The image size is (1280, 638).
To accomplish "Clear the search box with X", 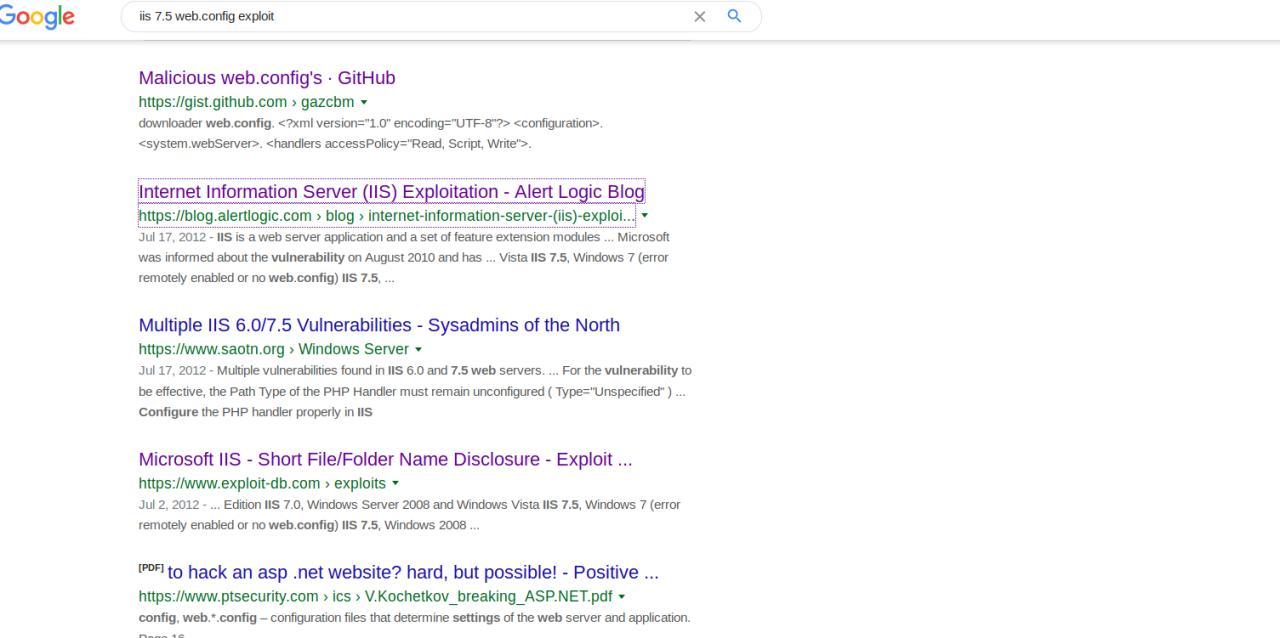I will point(699,17).
